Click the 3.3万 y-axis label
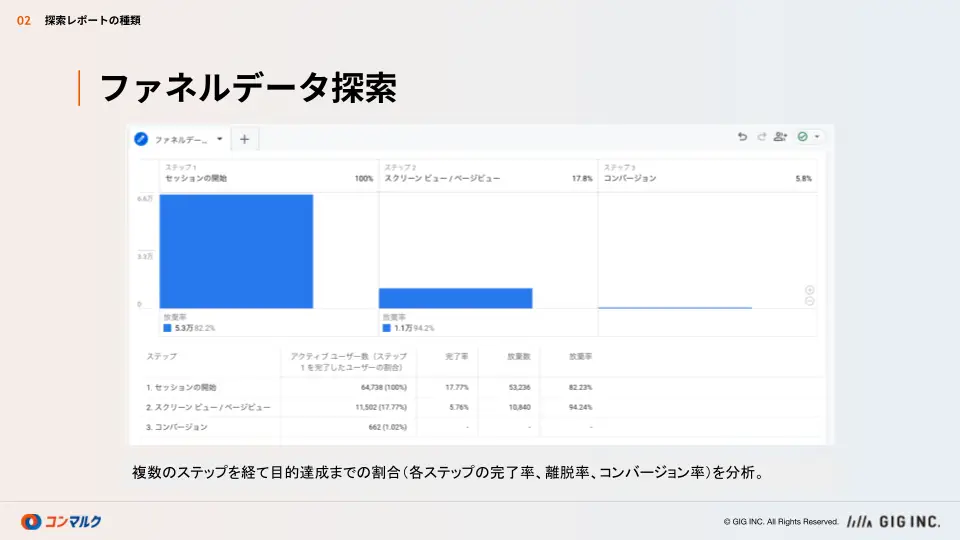The height and width of the screenshot is (540, 960). [x=145, y=257]
